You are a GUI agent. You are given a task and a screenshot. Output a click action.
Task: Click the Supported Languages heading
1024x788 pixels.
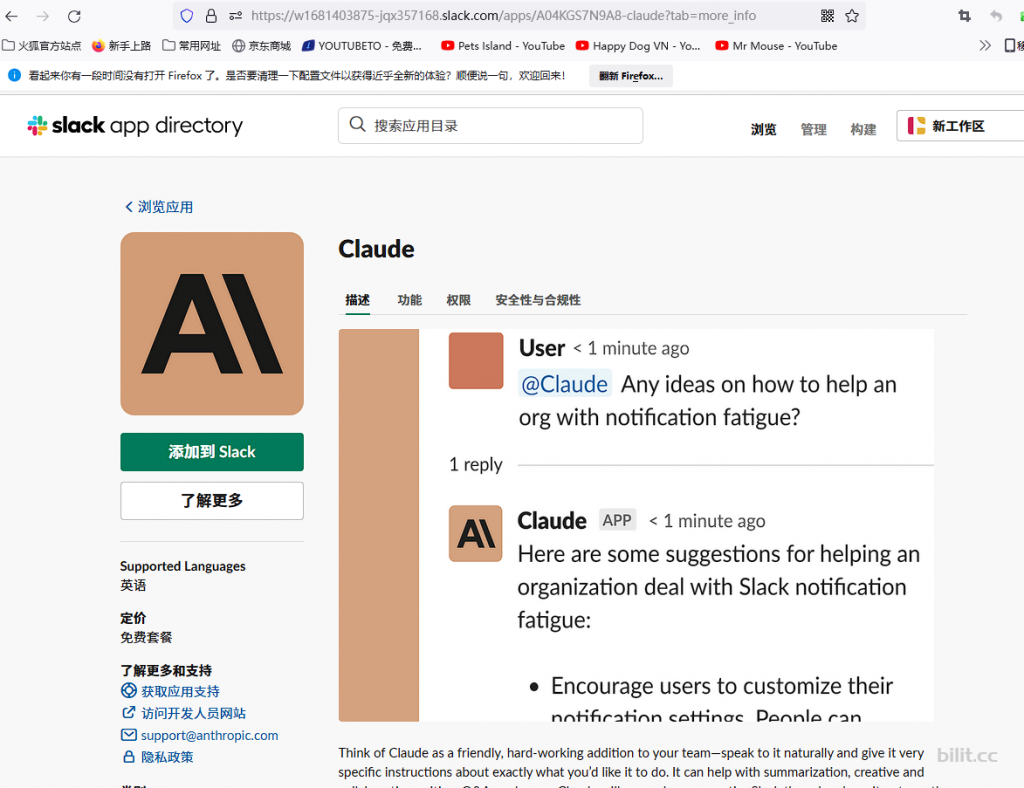pos(183,566)
